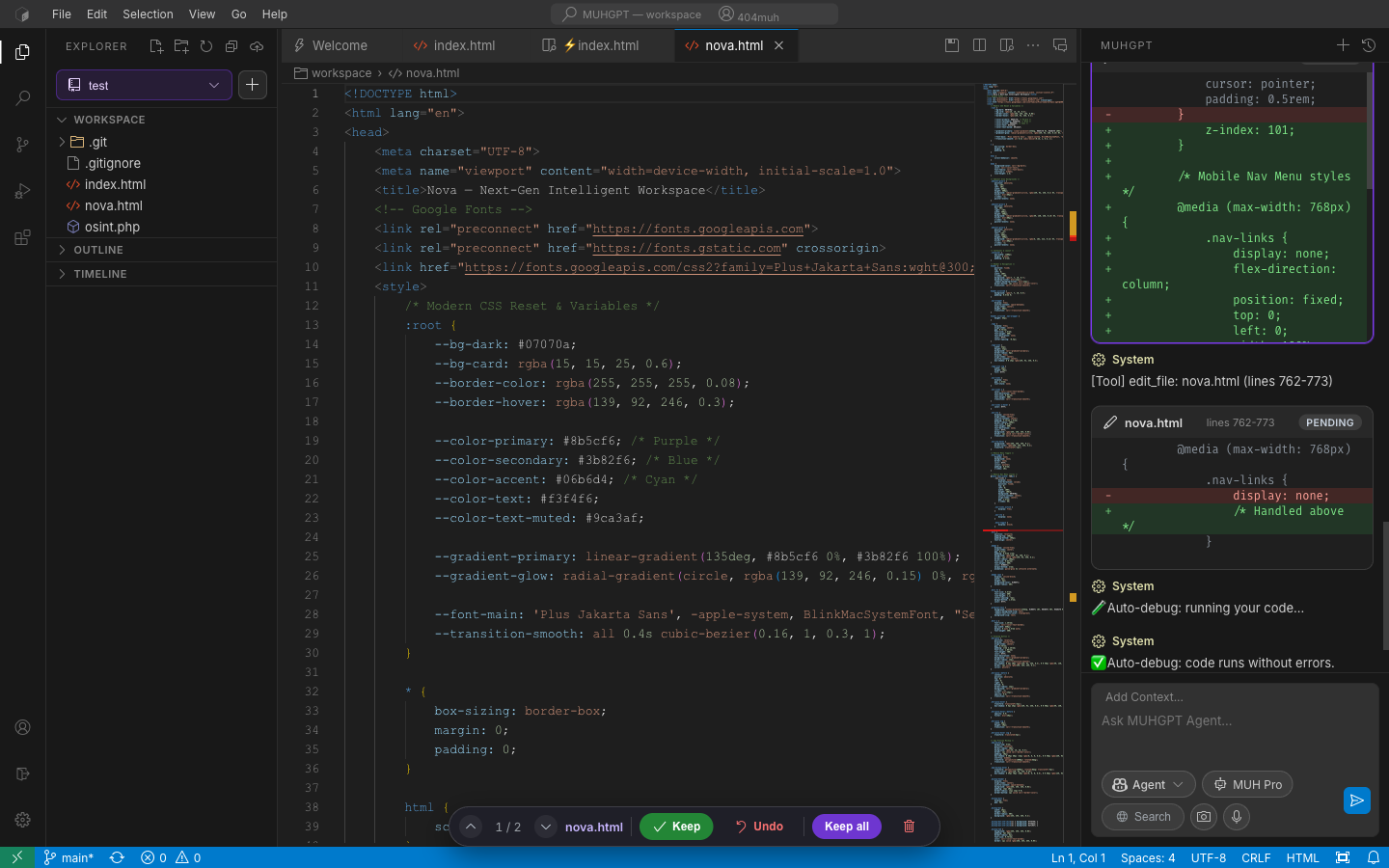Screen dimensions: 1389x868
Task: Click the Keep all button
Action: point(847,827)
